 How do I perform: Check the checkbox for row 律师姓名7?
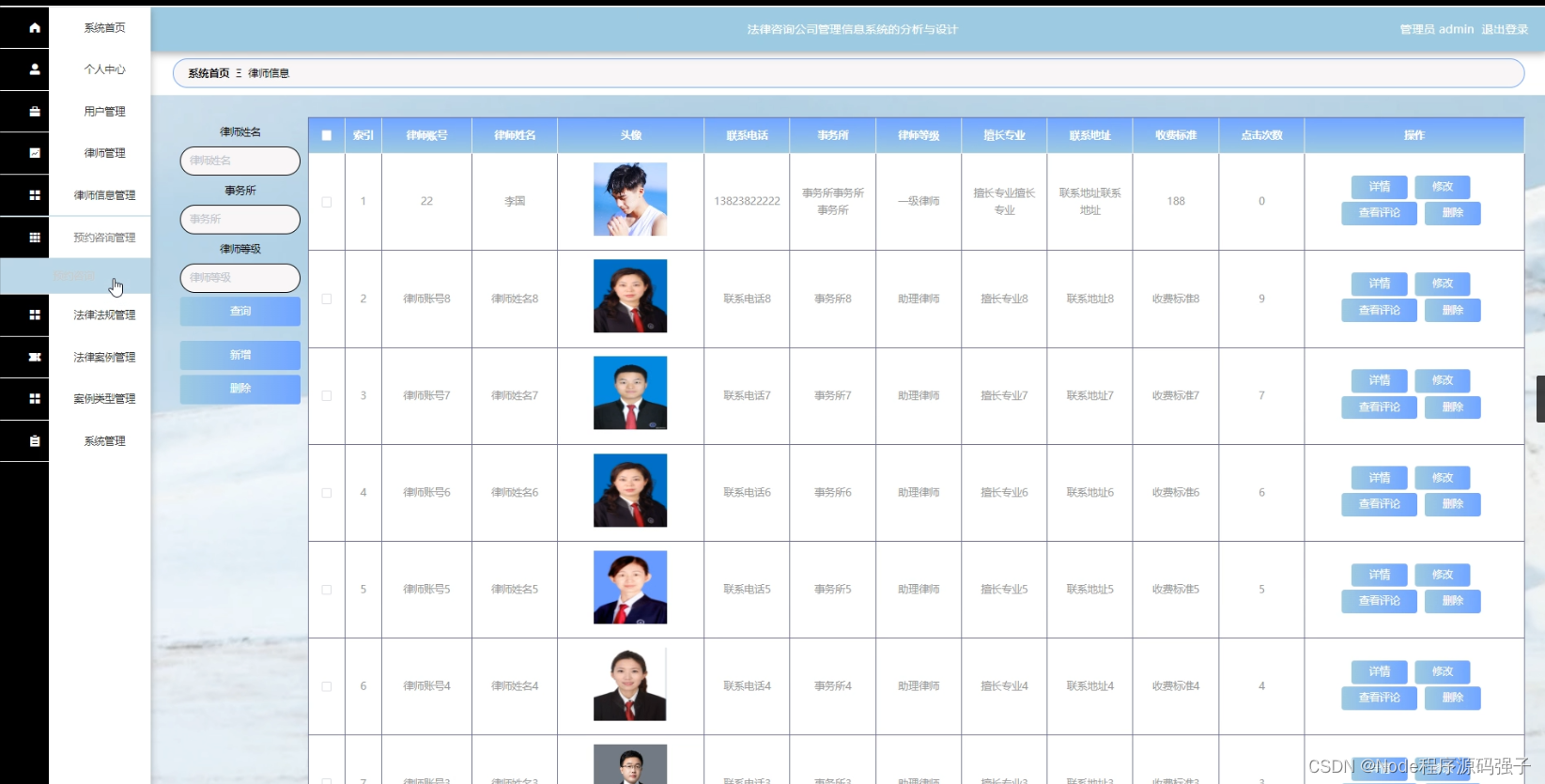click(327, 396)
